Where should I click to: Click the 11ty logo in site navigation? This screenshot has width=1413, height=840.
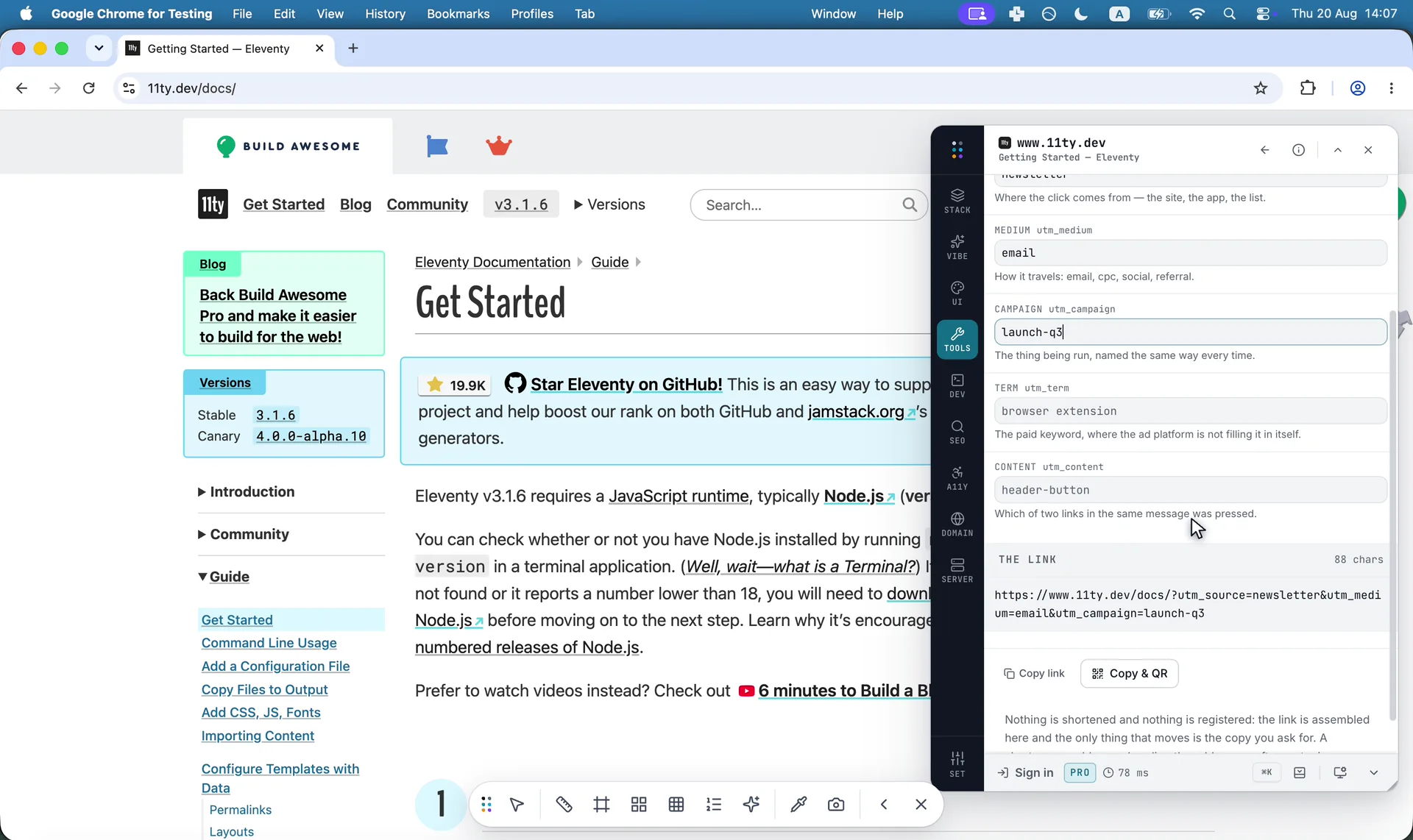[213, 204]
